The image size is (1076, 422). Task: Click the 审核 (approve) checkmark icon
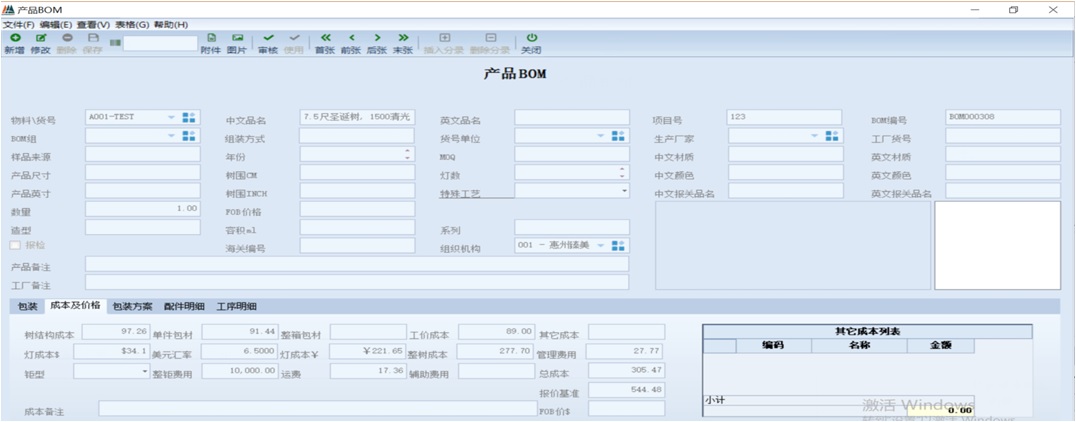[x=268, y=38]
